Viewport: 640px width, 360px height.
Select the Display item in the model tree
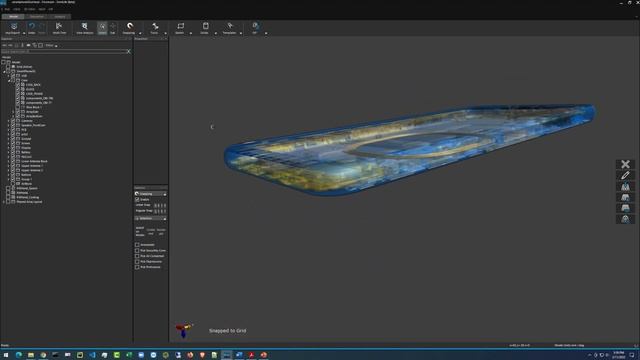pos(26,148)
